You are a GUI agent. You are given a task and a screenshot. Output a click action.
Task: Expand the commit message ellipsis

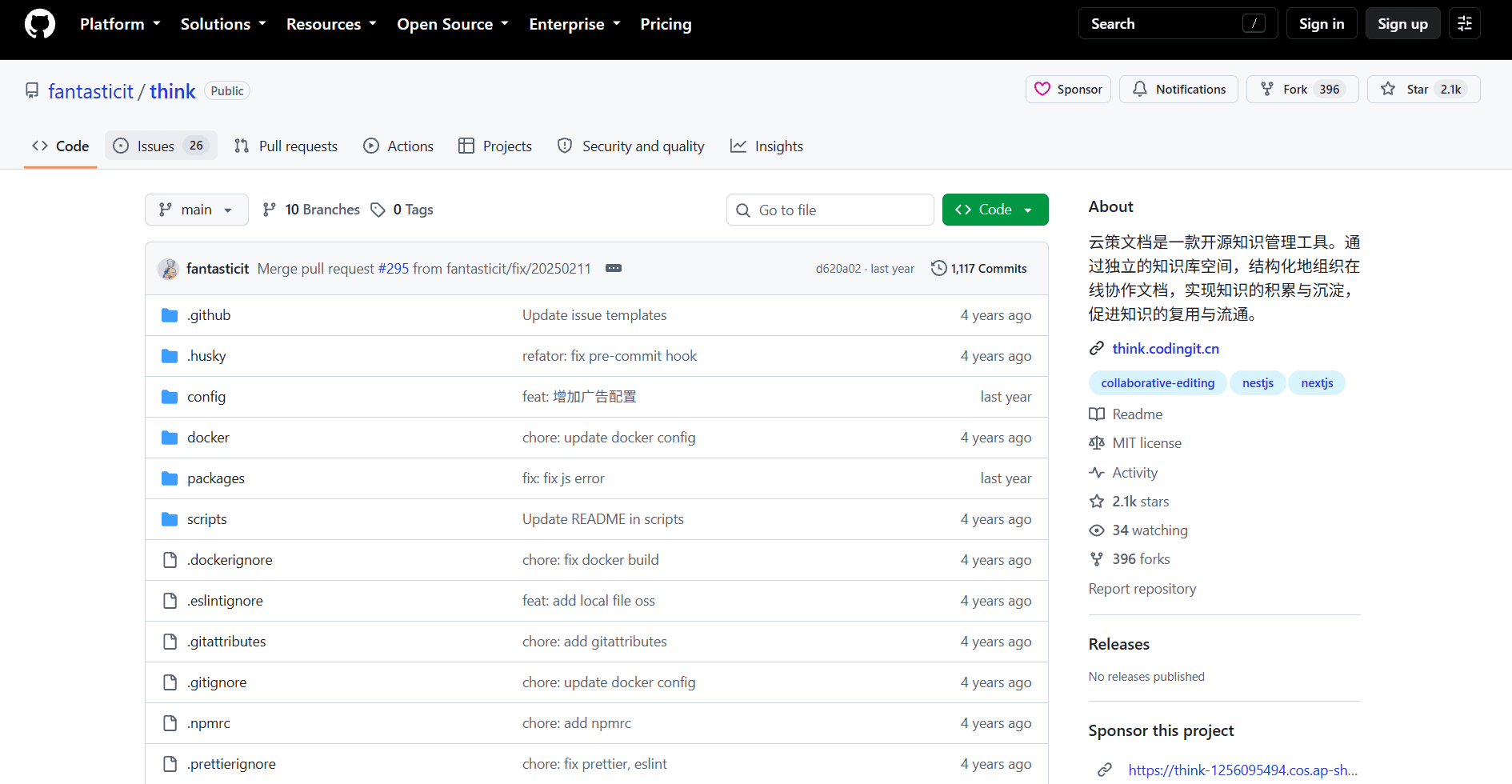pyautogui.click(x=614, y=268)
